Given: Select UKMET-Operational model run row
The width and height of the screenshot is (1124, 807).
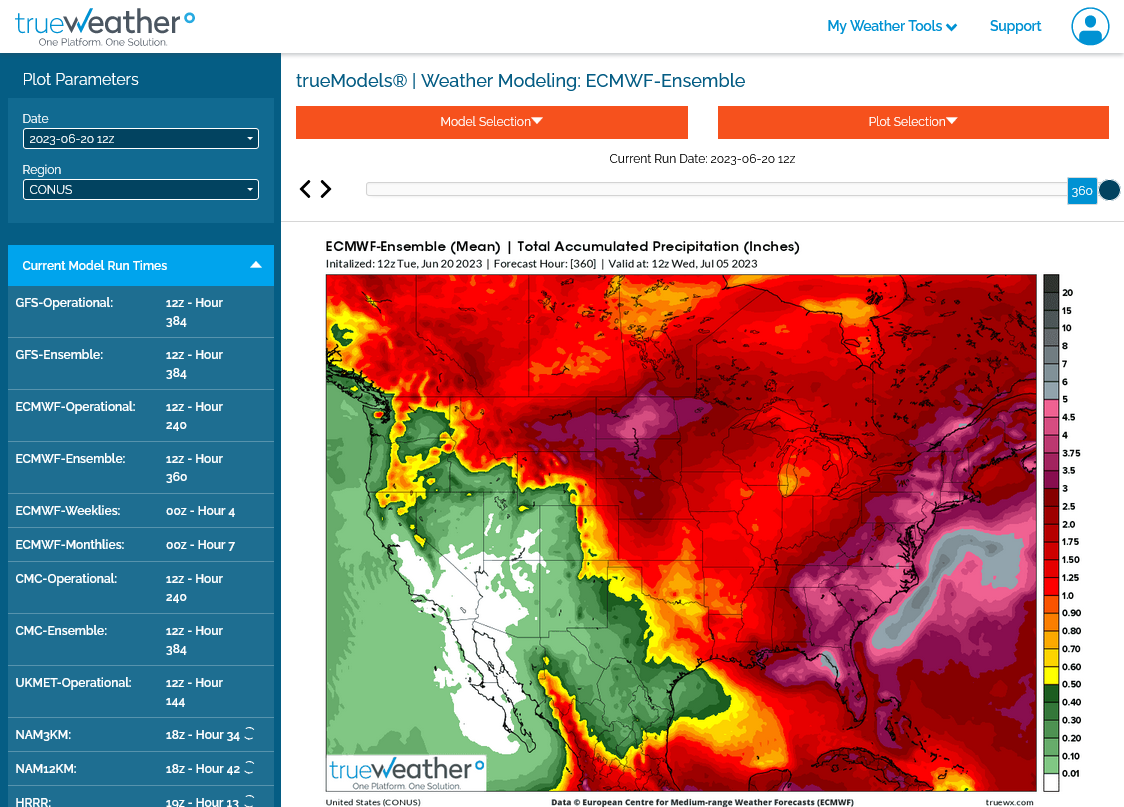Looking at the screenshot, I should [140, 692].
